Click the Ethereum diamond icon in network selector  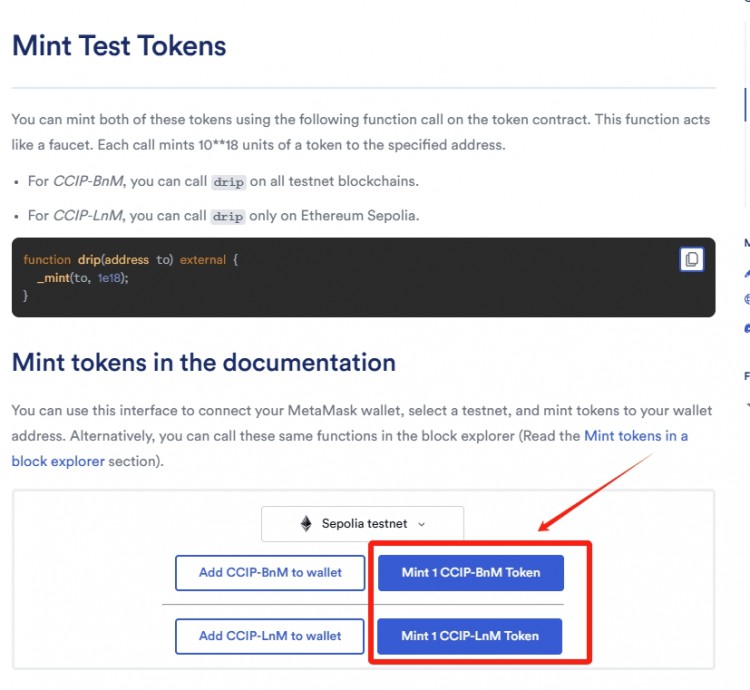(306, 524)
